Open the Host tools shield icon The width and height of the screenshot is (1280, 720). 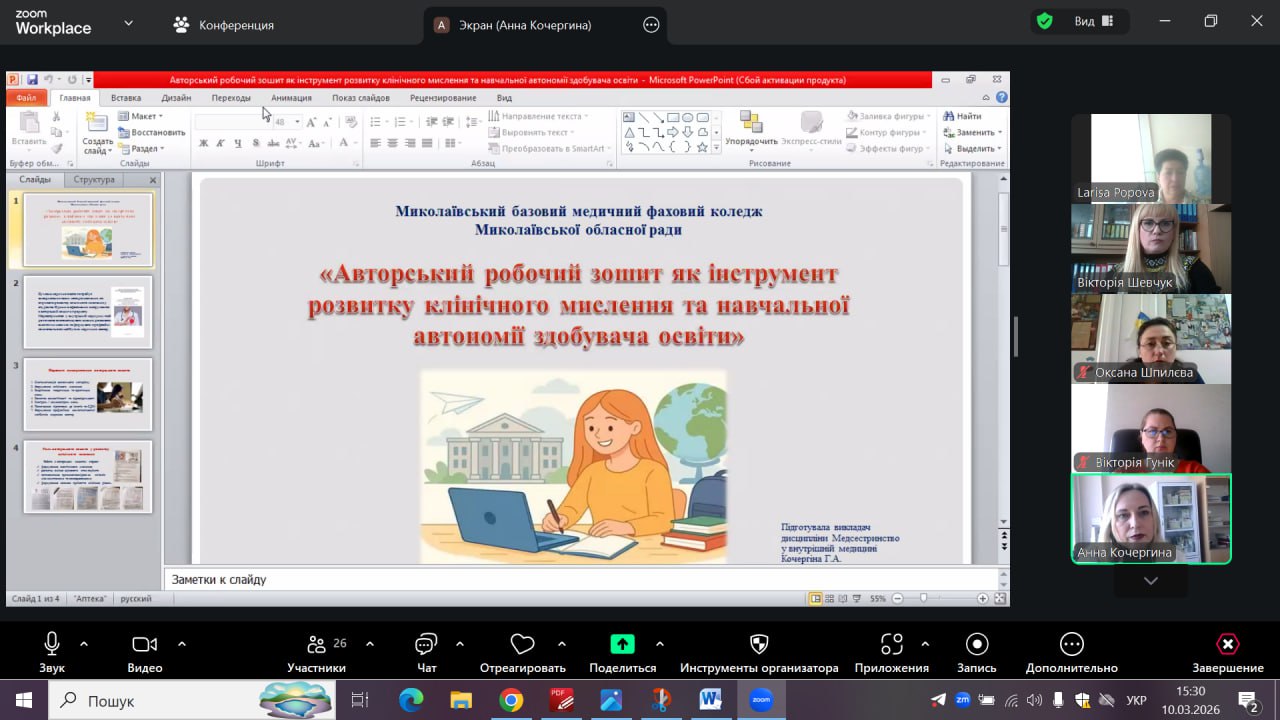pyautogui.click(x=759, y=645)
